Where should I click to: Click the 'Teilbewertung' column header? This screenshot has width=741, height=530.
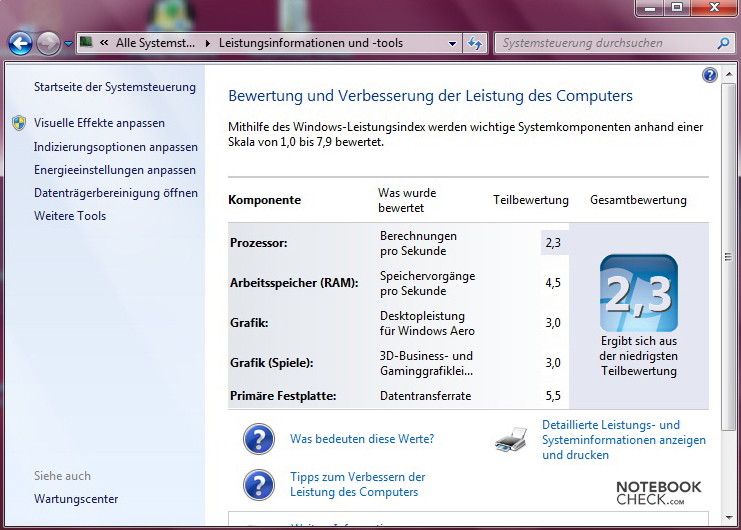pos(531,200)
